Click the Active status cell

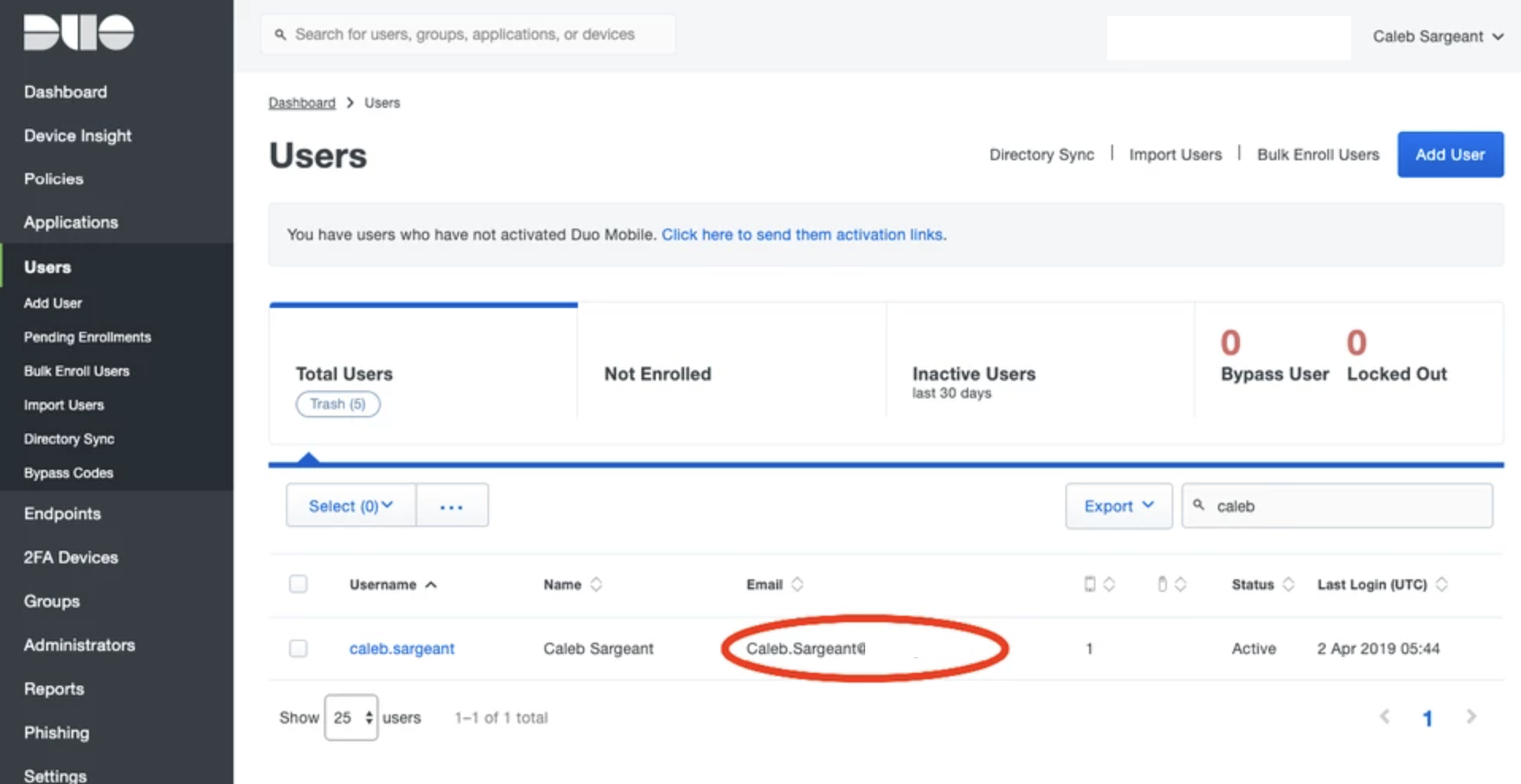tap(1253, 649)
